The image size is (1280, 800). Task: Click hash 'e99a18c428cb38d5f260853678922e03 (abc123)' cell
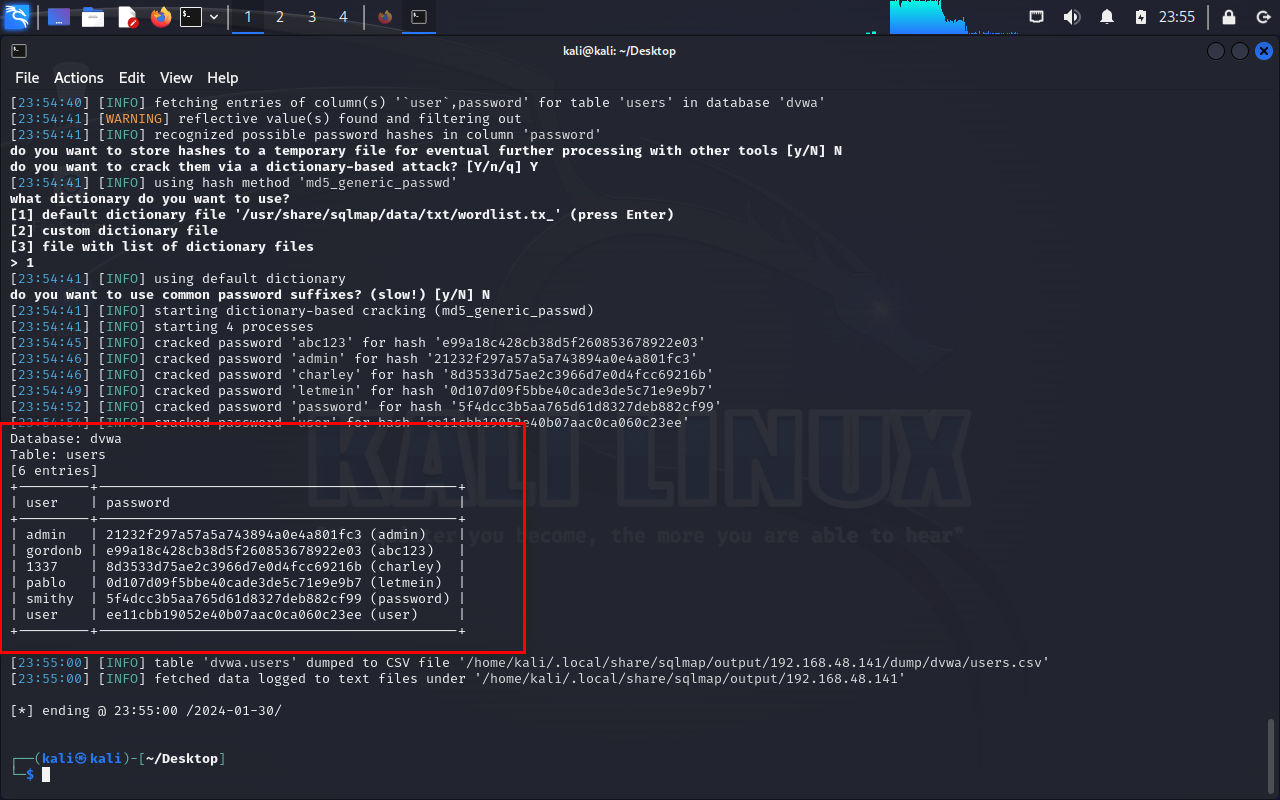[x=270, y=551]
